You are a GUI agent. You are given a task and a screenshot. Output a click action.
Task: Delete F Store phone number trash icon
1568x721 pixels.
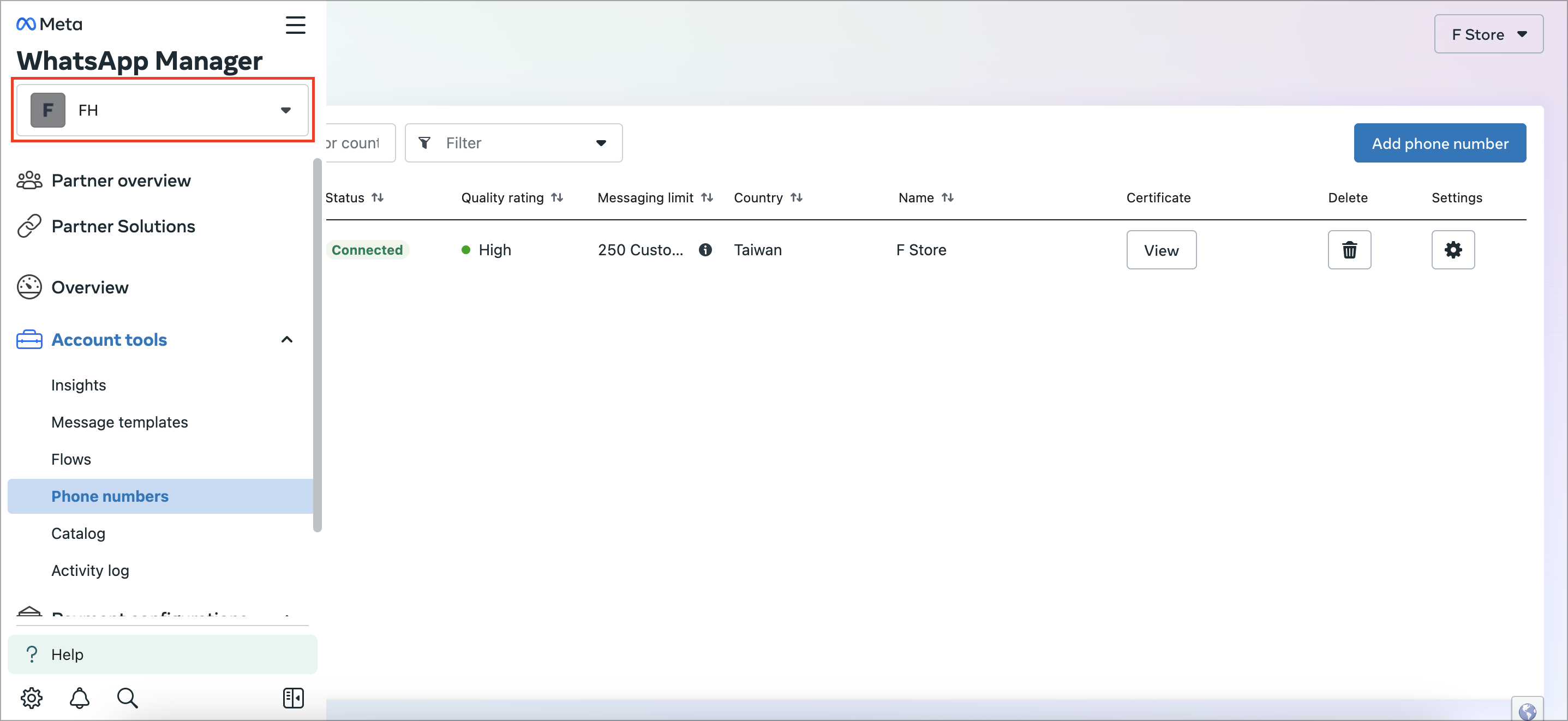point(1349,249)
